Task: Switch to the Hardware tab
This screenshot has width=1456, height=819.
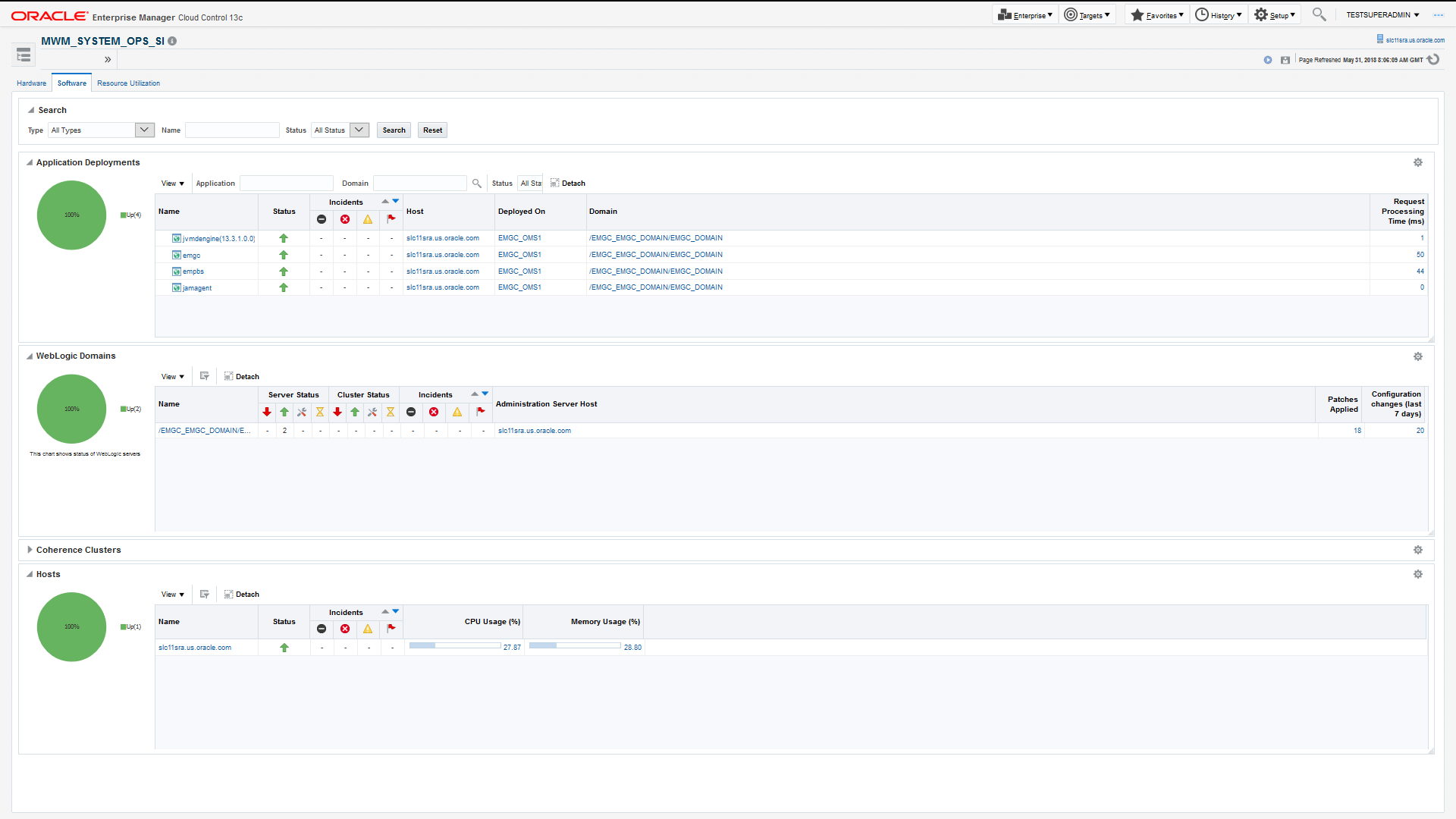Action: click(31, 83)
